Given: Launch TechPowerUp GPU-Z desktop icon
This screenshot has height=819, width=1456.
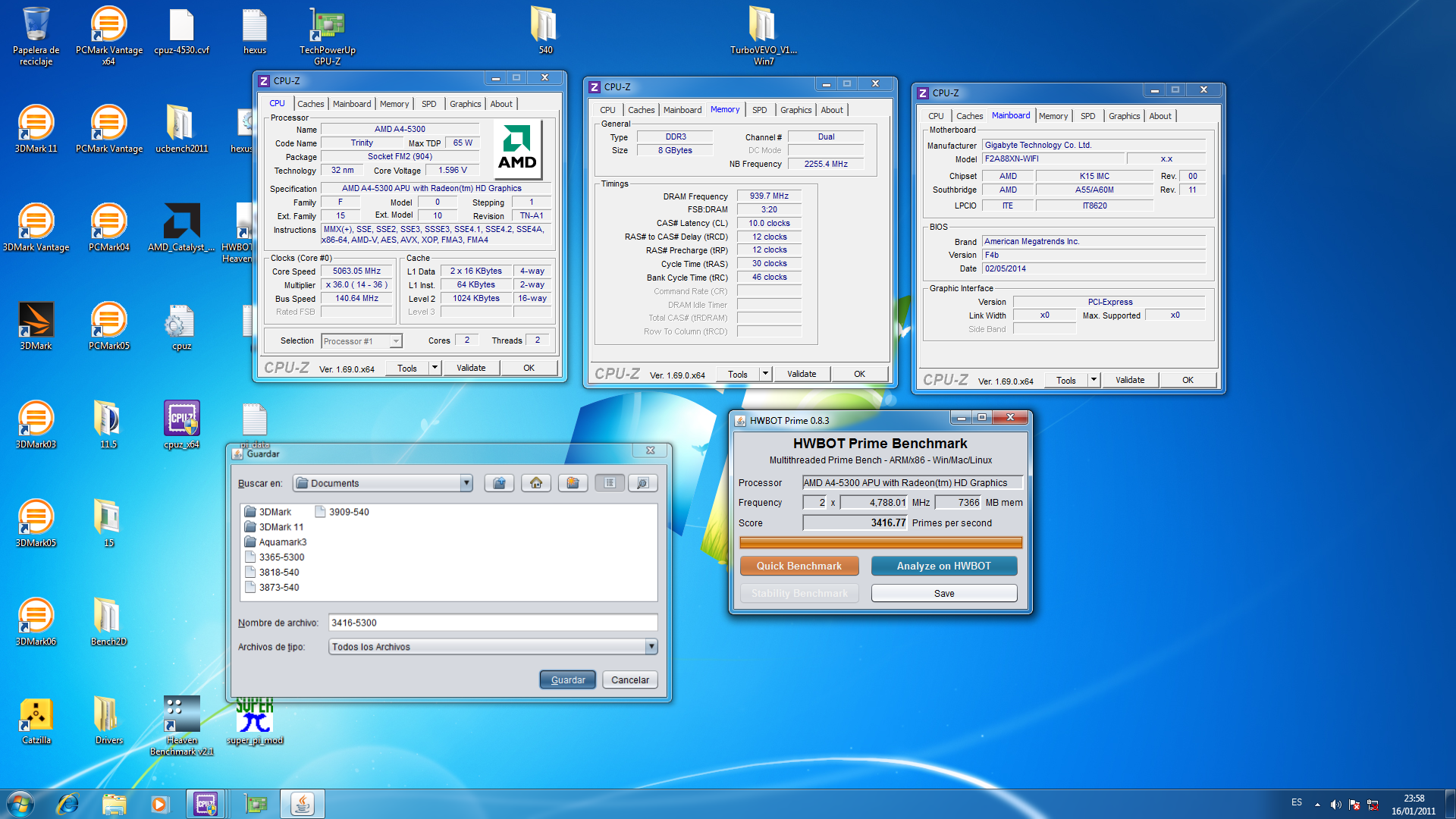Looking at the screenshot, I should (327, 36).
